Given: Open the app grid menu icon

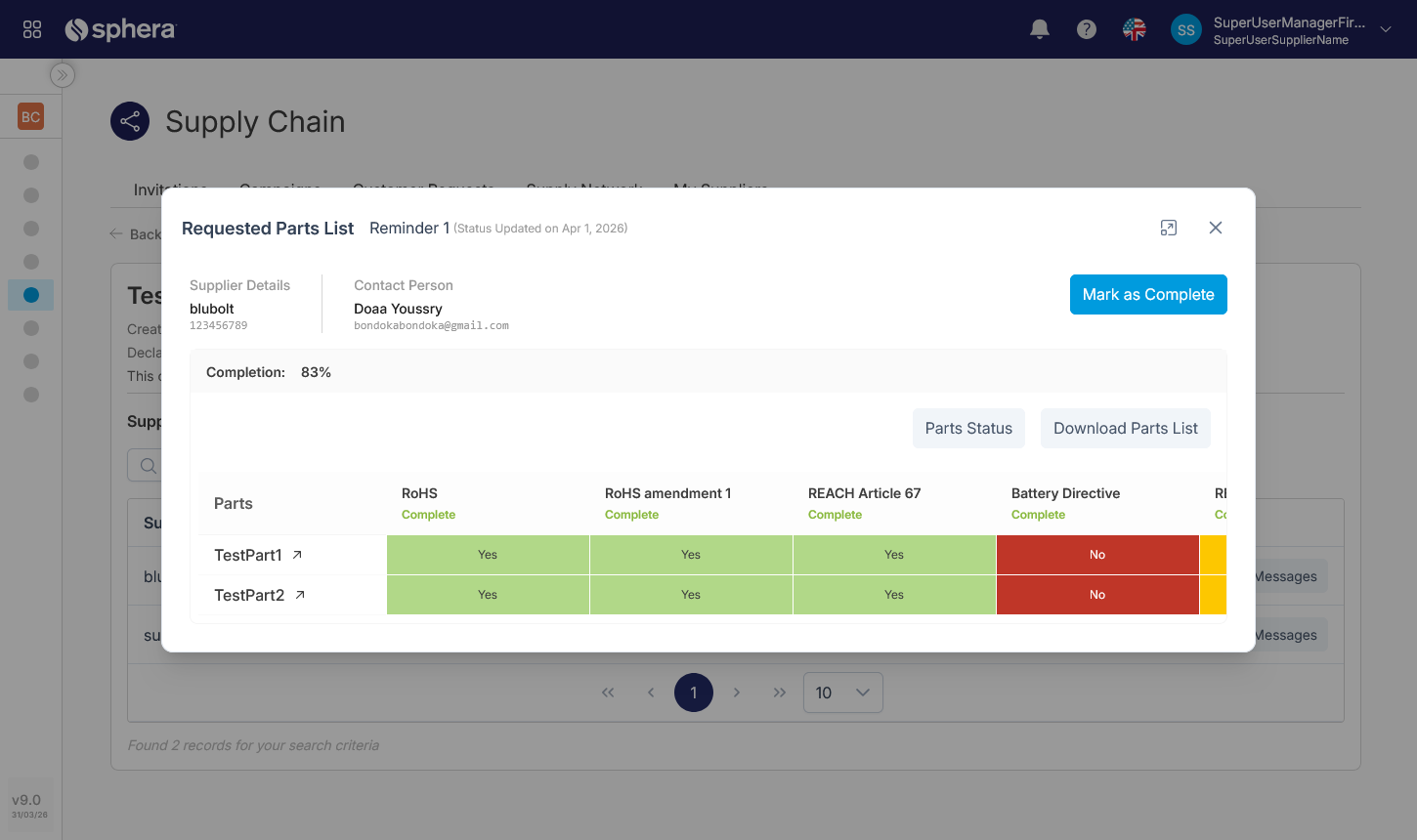Looking at the screenshot, I should pos(32,29).
